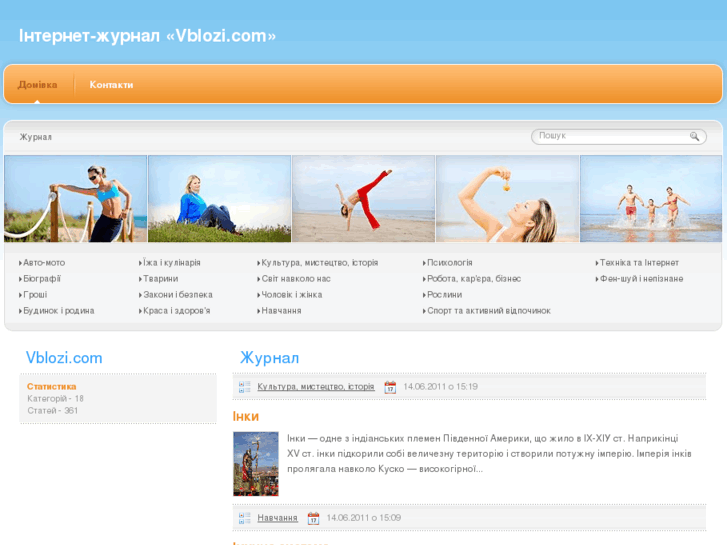Viewport: 727px width, 545px height.
Task: Open the Психологія category
Action: point(449,263)
